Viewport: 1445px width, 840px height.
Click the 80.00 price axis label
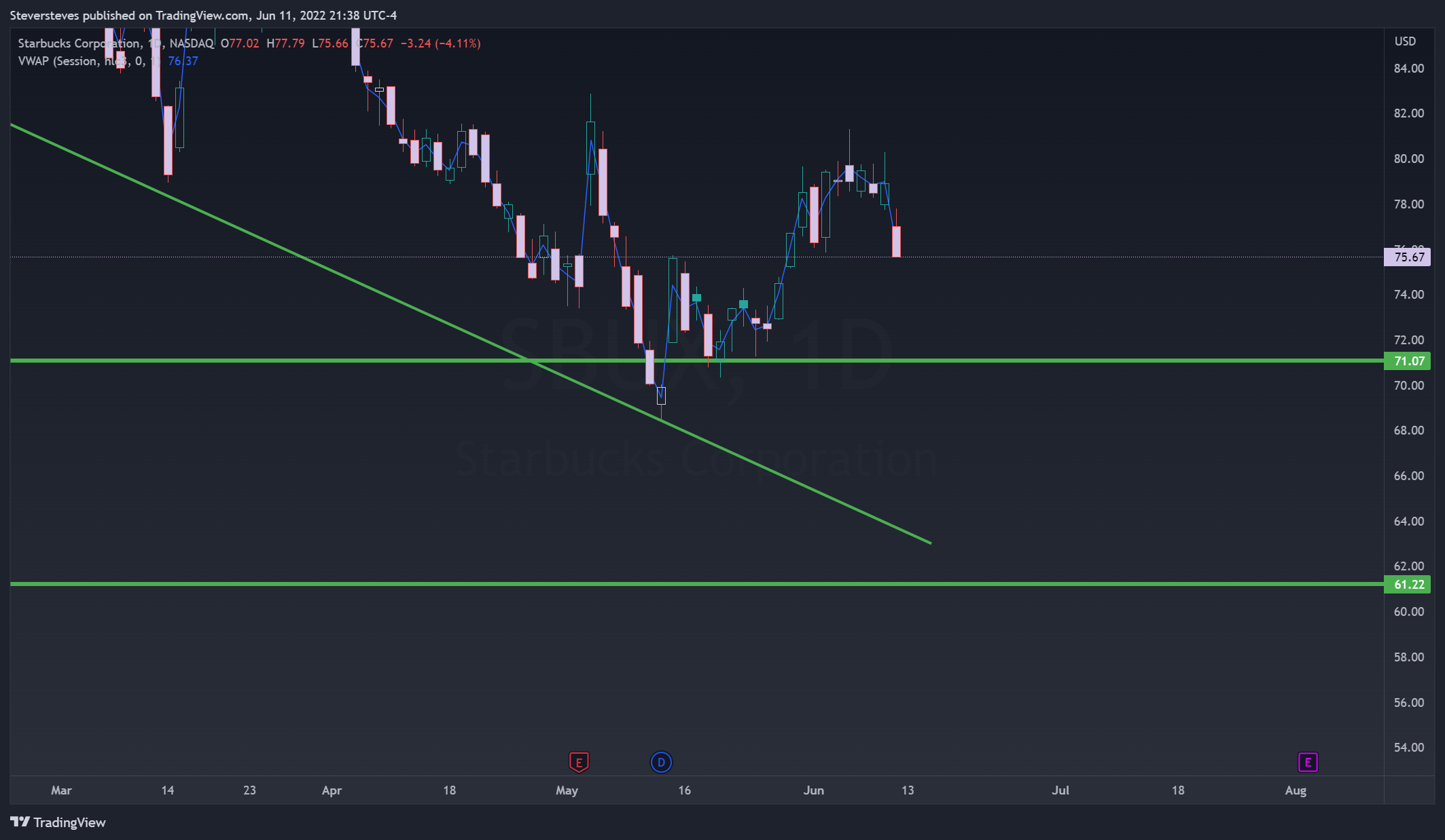1408,159
